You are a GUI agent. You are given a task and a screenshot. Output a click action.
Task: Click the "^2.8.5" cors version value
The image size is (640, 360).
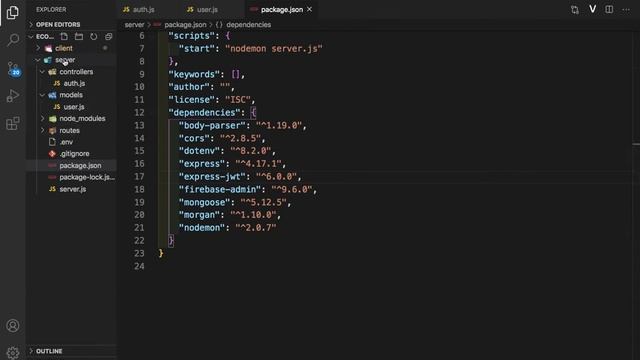pos(240,138)
